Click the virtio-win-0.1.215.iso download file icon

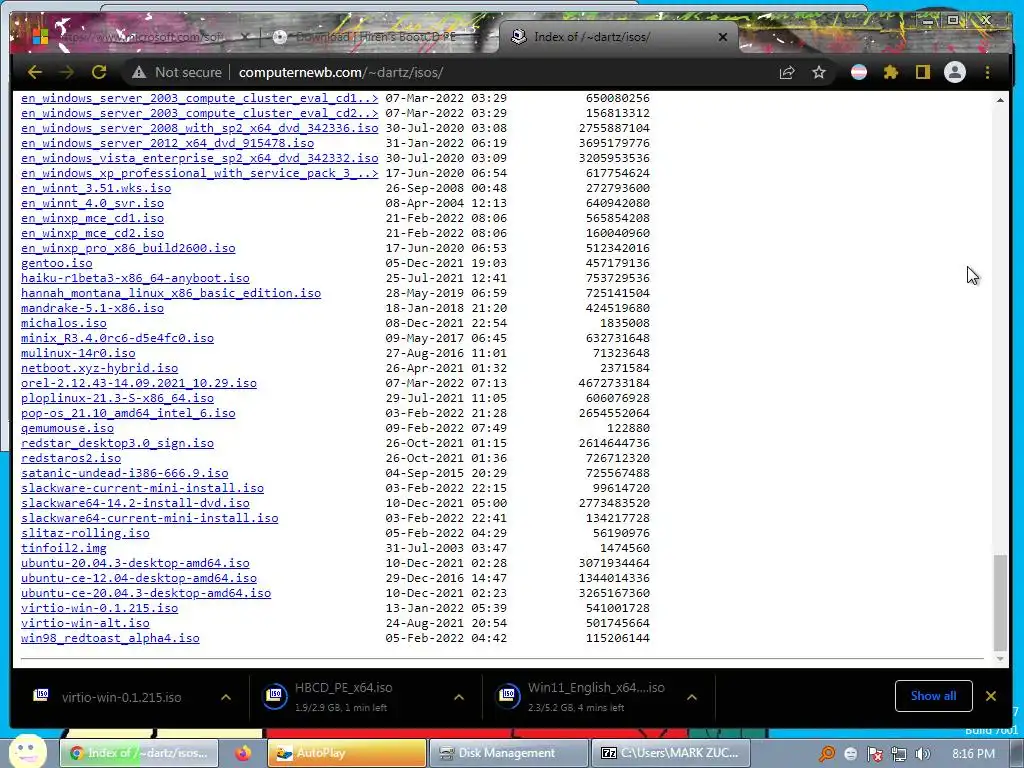40,695
